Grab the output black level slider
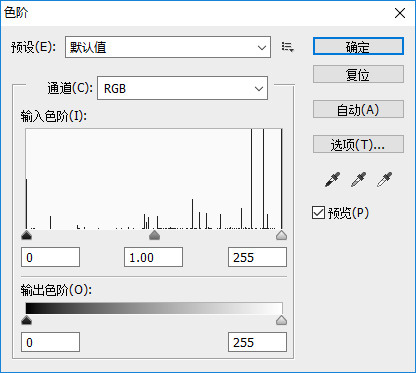Screen dimensions: 416x373 26,320
